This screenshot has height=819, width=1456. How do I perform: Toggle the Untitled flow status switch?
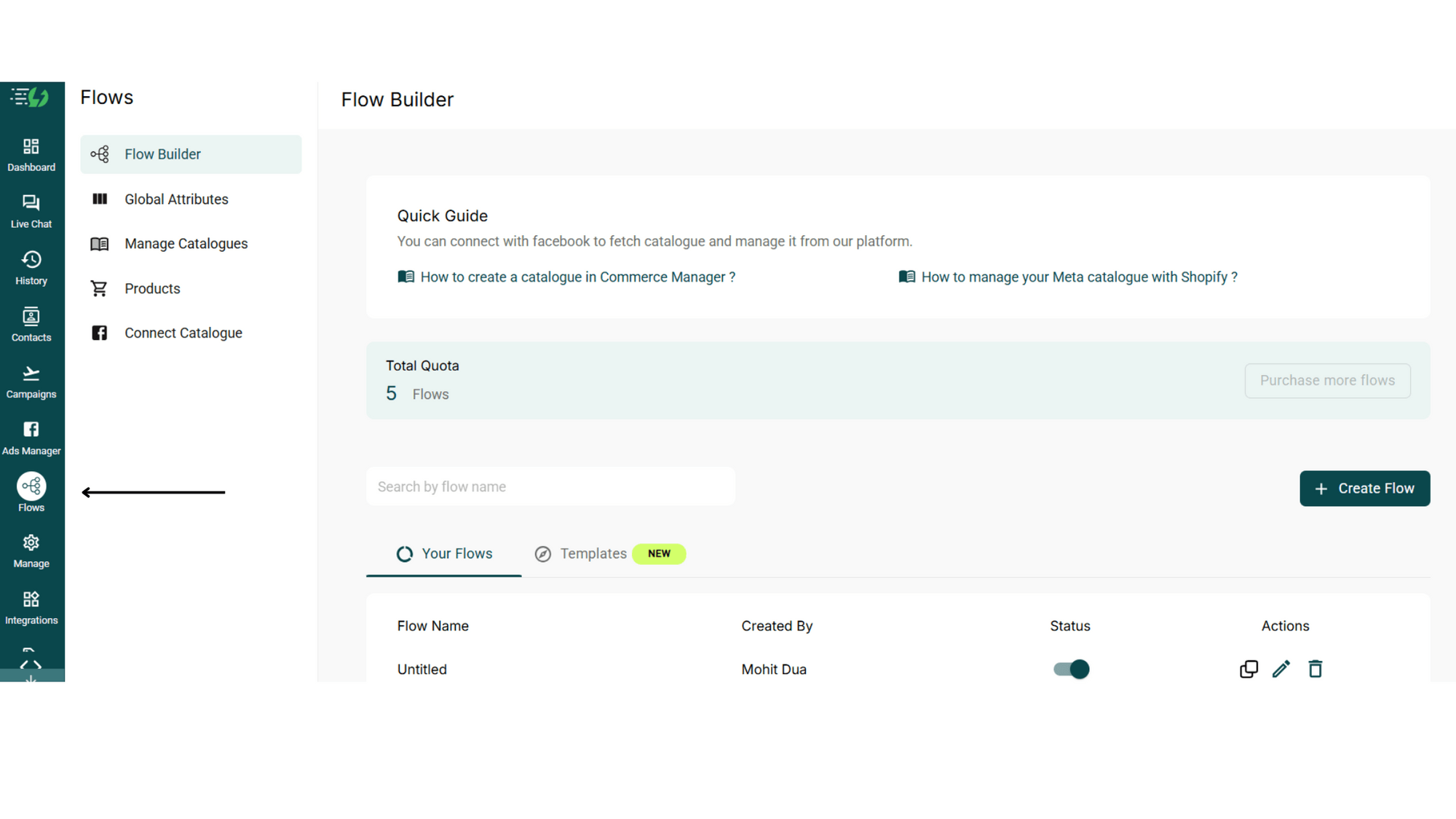tap(1071, 669)
